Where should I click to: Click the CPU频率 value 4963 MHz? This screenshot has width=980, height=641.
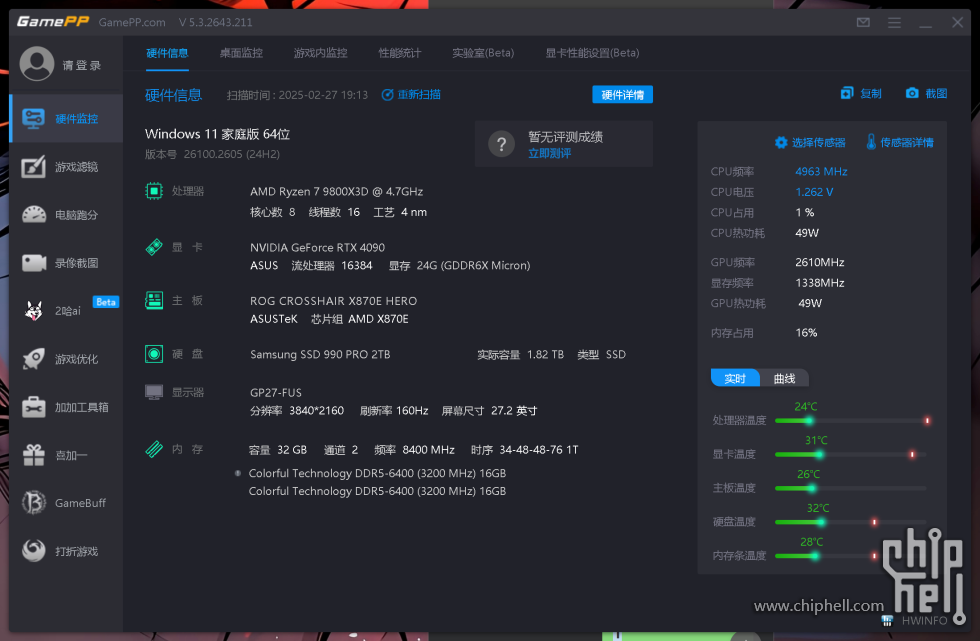click(821, 171)
